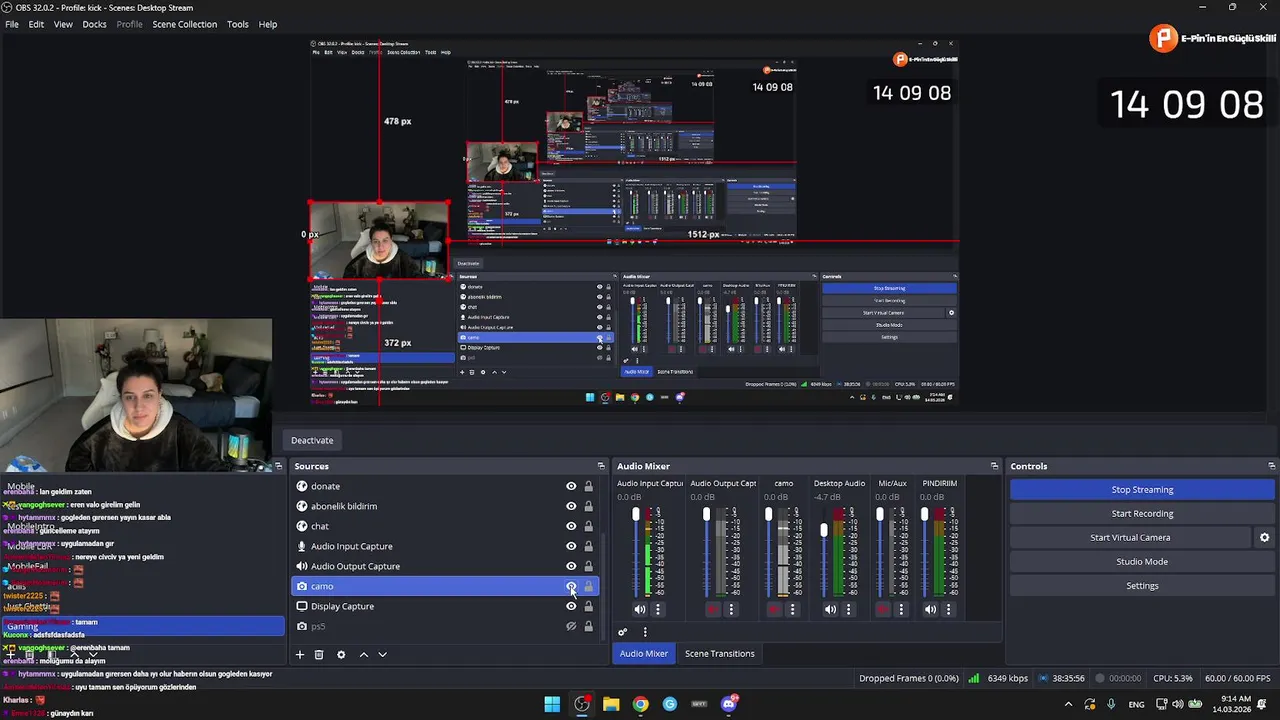Screen dimensions: 1280x720
Task: Open Advanced Audio Properties gears icon
Action: pyautogui.click(x=622, y=632)
